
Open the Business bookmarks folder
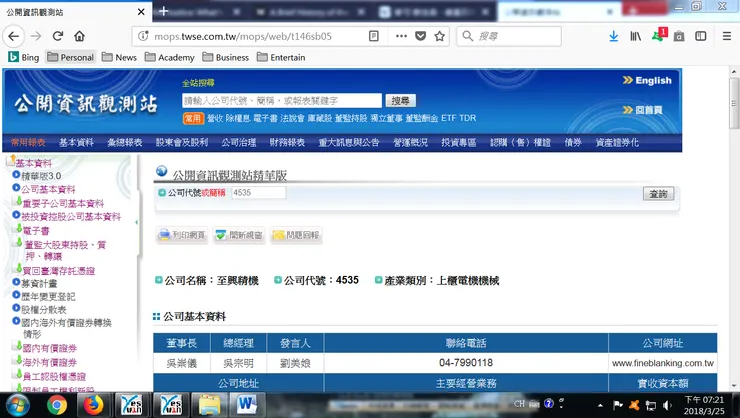point(226,57)
